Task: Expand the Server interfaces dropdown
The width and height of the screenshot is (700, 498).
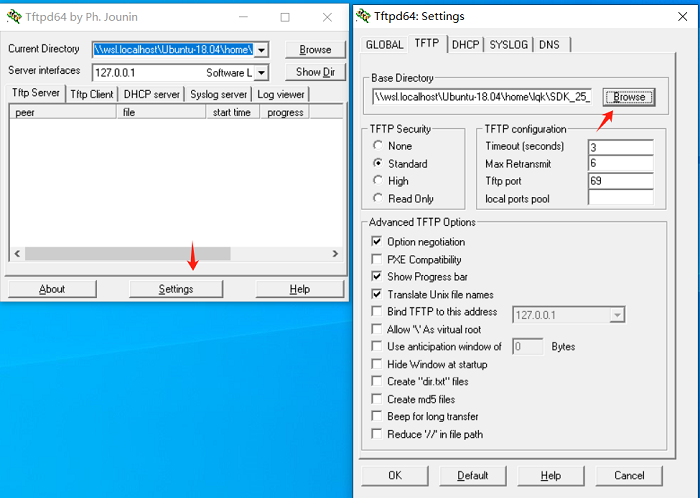Action: pos(262,72)
